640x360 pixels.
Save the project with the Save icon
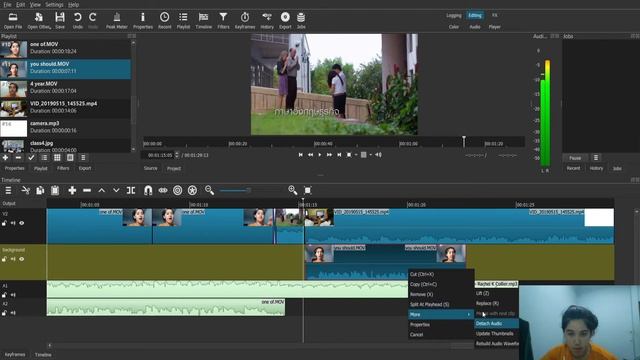click(60, 20)
